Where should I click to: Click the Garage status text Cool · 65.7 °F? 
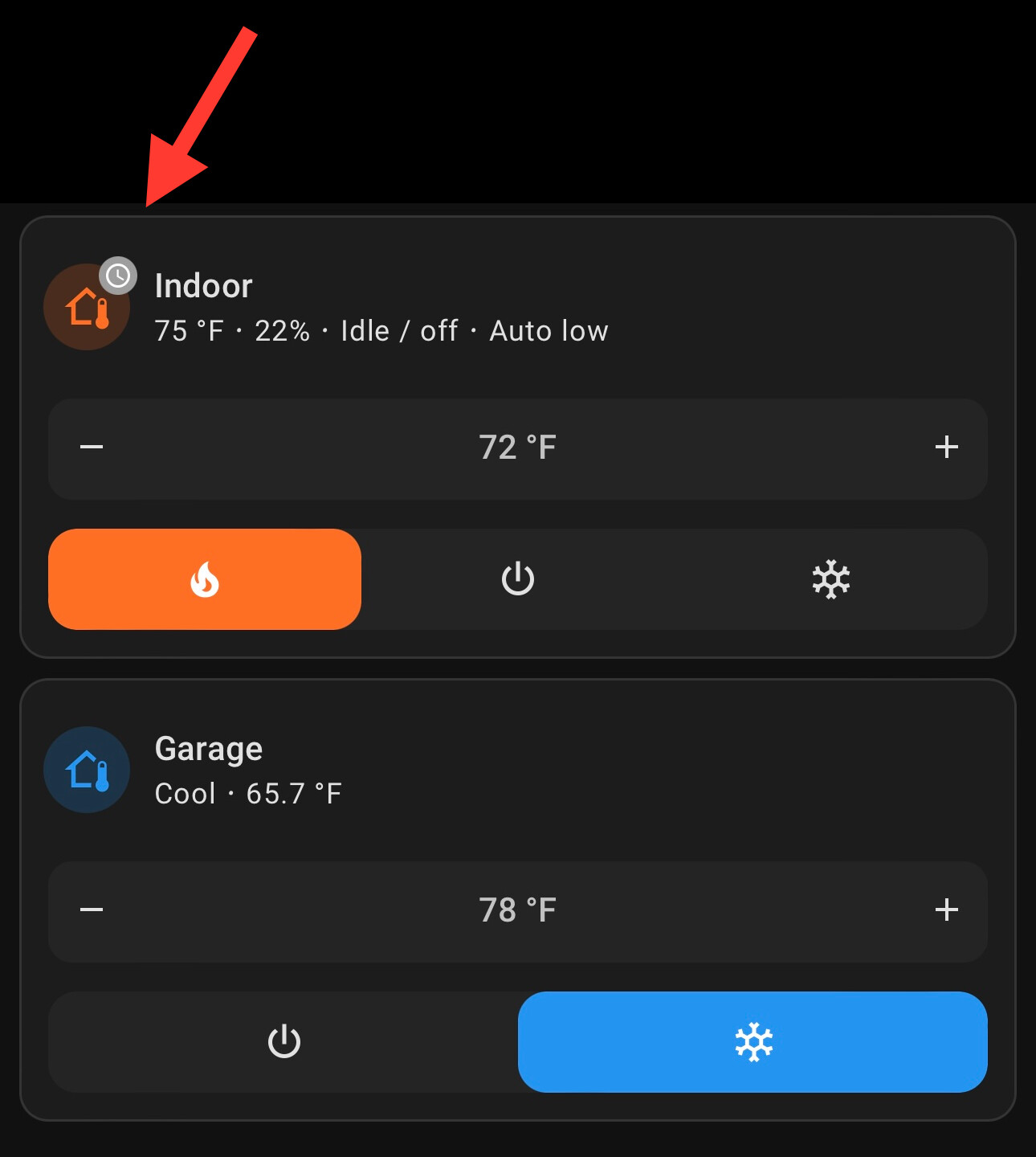pos(248,793)
